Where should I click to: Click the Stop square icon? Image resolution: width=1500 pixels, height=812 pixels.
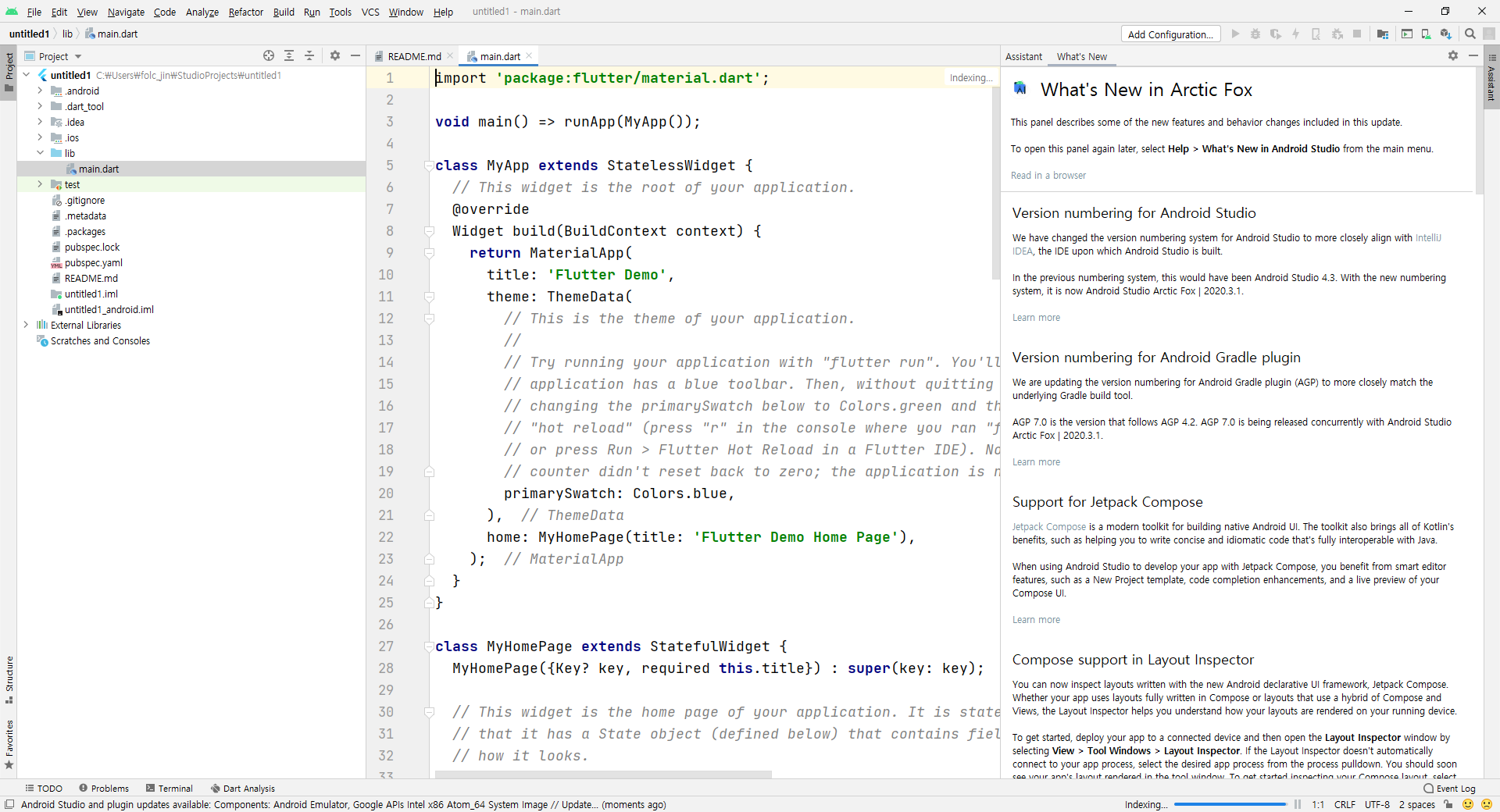tap(1357, 34)
